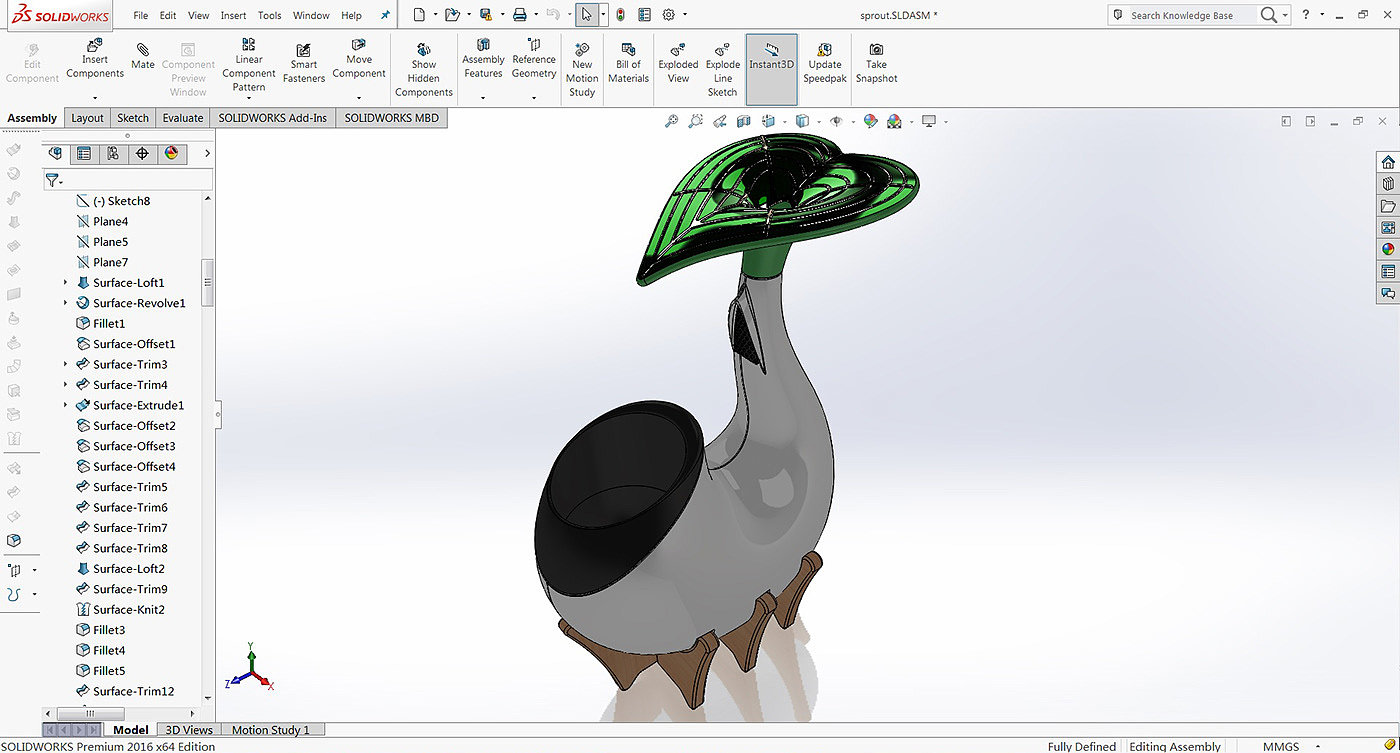
Task: Toggle the Instant3D button off
Action: pos(771,57)
